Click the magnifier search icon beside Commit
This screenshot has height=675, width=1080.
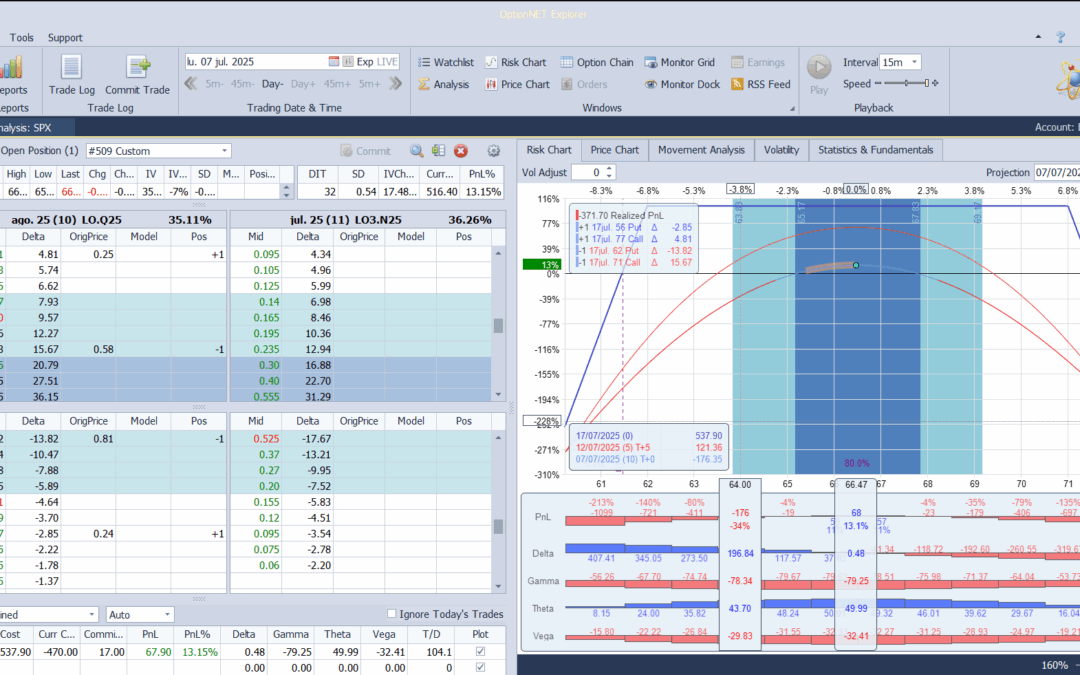[x=416, y=151]
